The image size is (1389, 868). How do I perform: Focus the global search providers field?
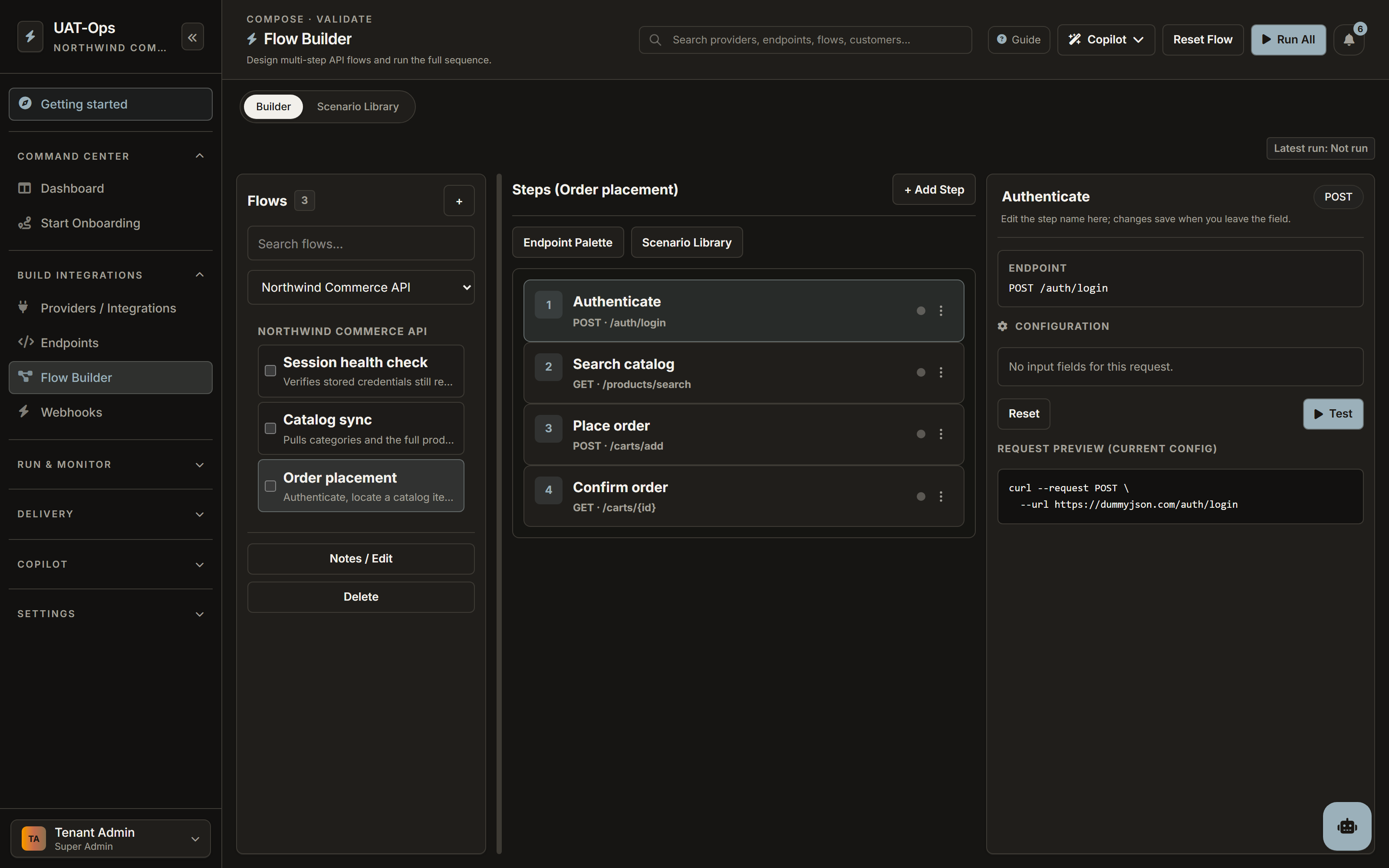coord(805,39)
